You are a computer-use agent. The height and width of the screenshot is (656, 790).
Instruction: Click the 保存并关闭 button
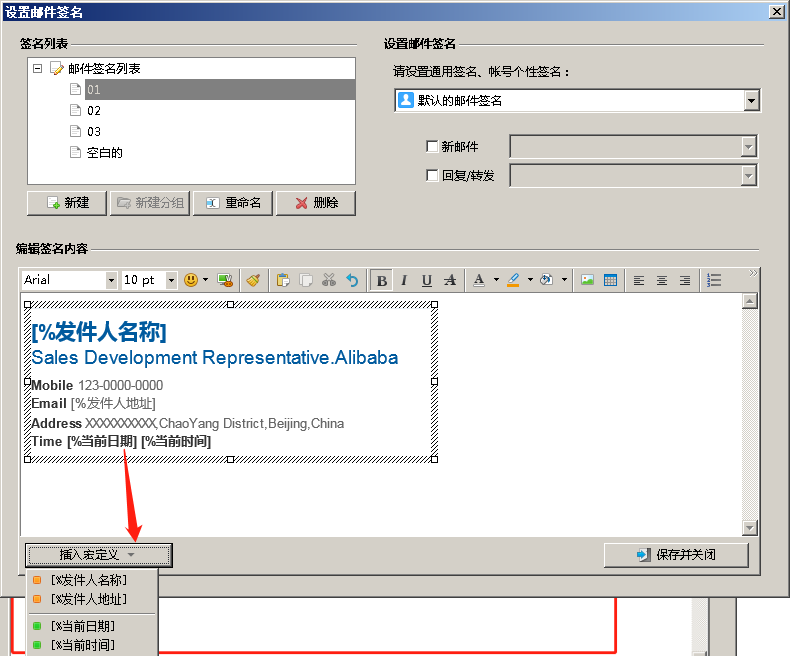pyautogui.click(x=676, y=555)
